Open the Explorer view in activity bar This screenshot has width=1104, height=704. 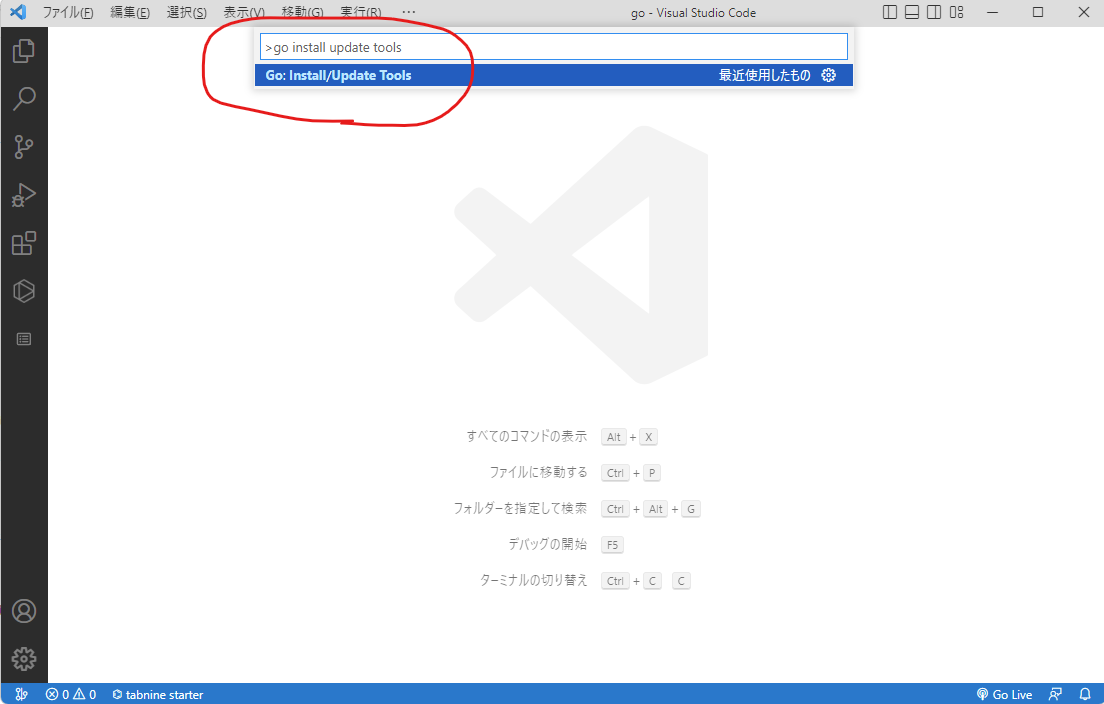click(x=24, y=51)
